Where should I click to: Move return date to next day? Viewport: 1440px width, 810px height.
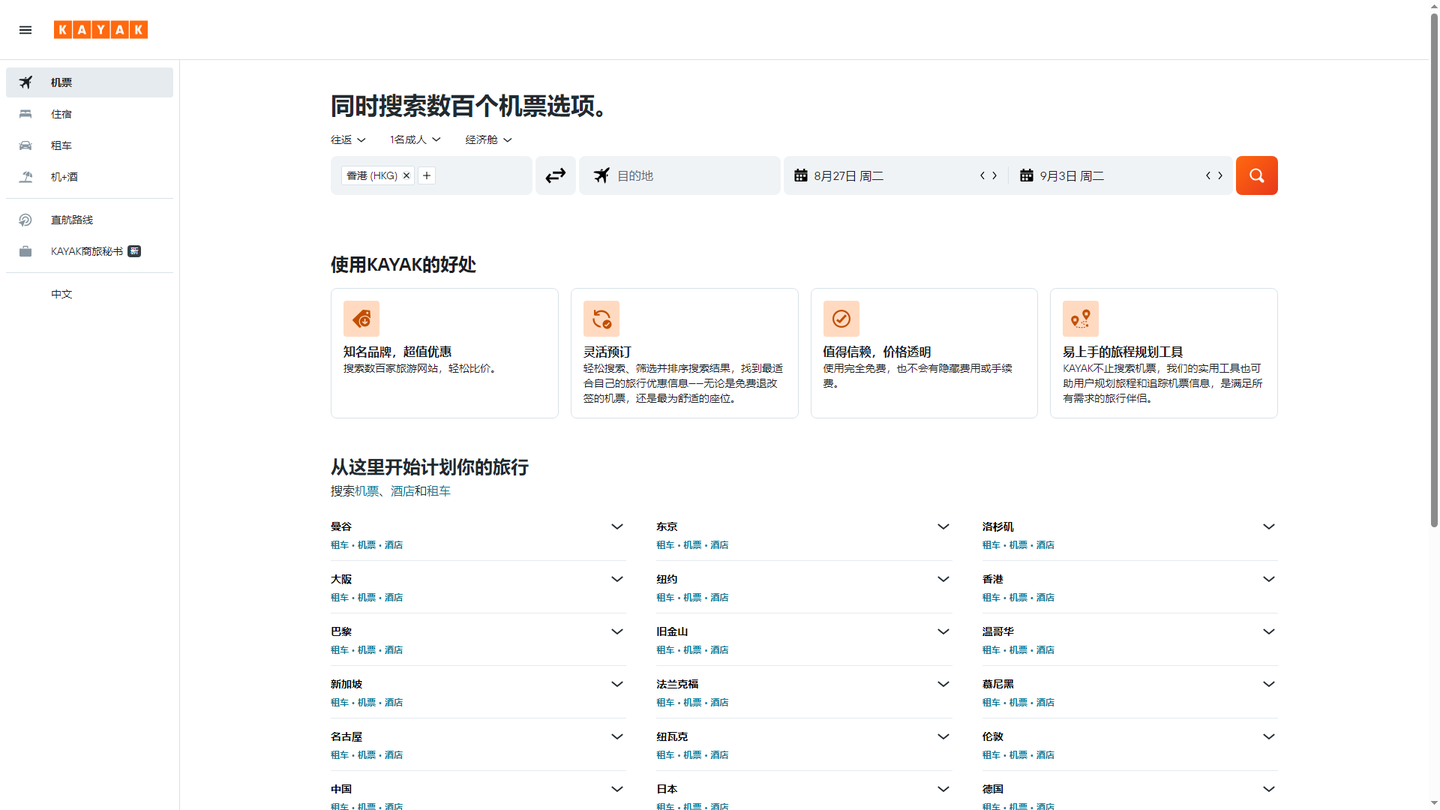tap(1220, 176)
